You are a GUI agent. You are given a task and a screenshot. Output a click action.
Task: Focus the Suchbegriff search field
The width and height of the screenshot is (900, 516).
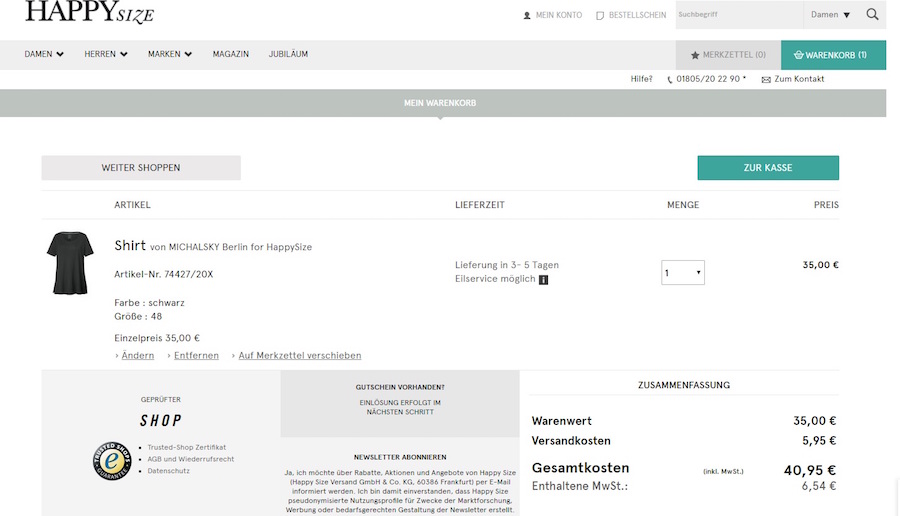pyautogui.click(x=738, y=15)
